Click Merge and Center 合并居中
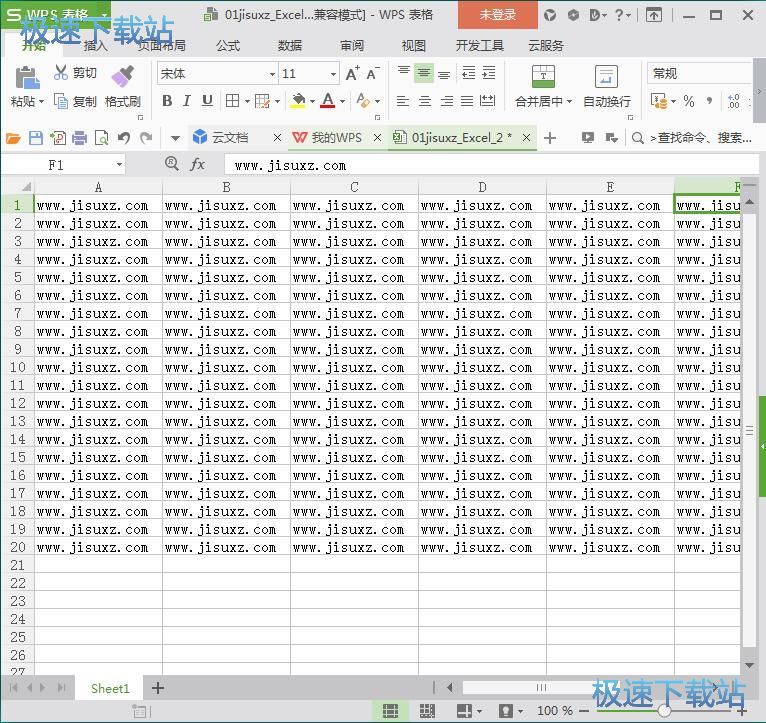Viewport: 766px width, 723px height. coord(543,86)
